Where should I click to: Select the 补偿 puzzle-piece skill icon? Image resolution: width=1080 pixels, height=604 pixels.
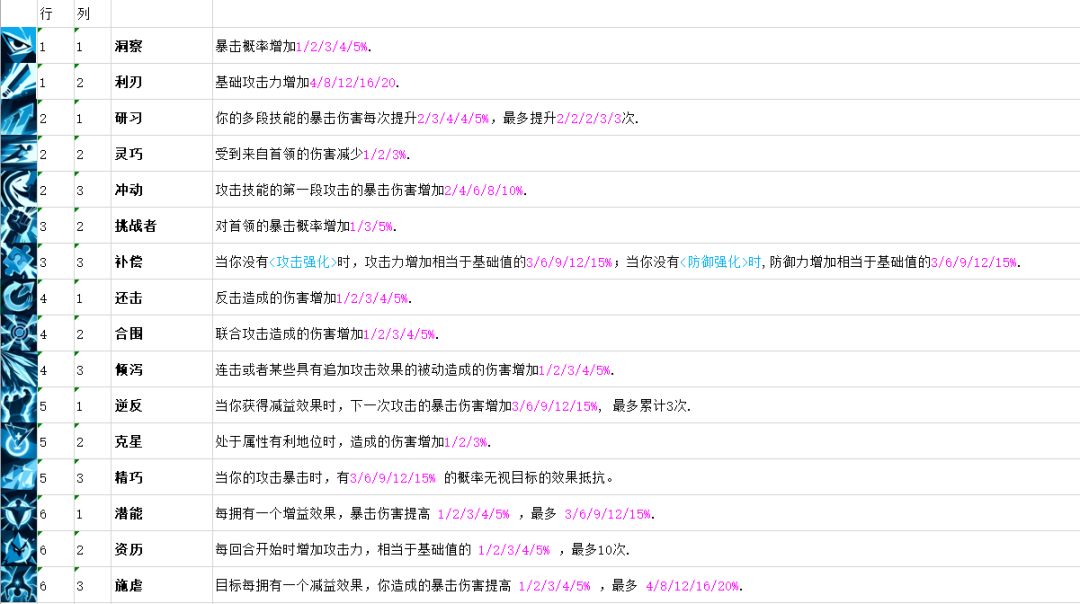18,261
